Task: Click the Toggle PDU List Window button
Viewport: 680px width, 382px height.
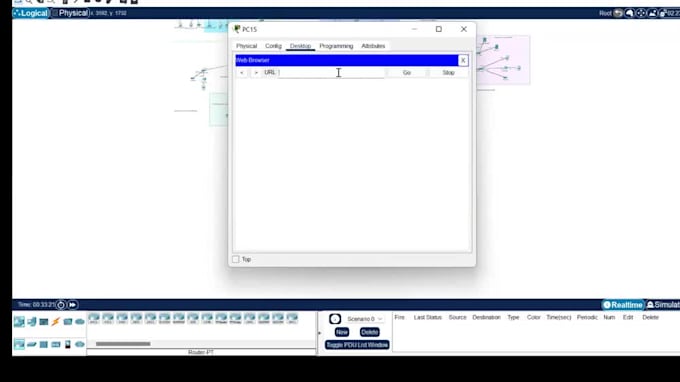Action: (357, 345)
